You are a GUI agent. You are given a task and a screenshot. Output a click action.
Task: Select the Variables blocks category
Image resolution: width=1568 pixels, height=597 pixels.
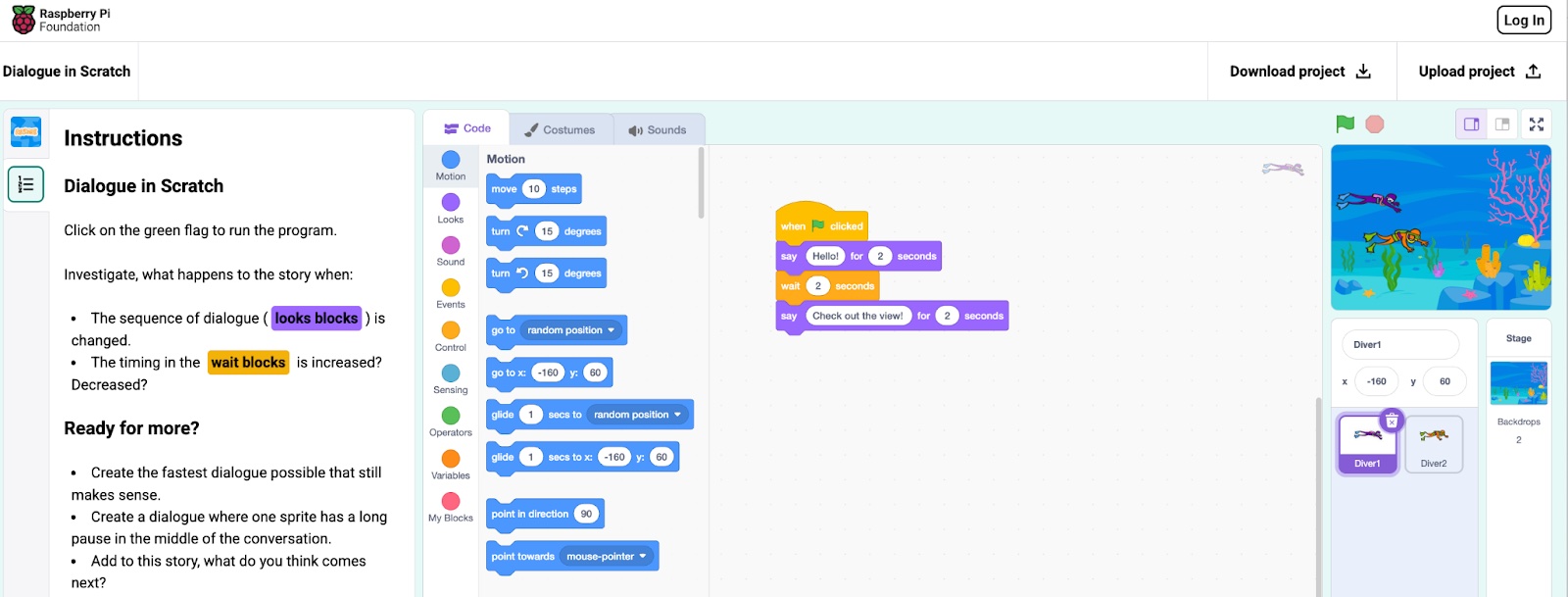pyautogui.click(x=451, y=465)
